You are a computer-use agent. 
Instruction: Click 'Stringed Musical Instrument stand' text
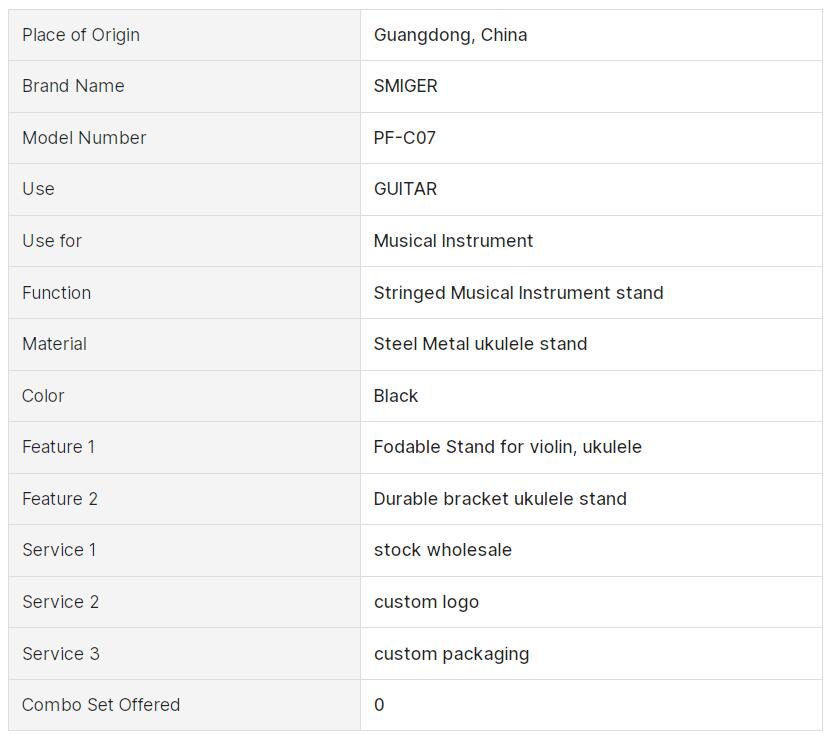pos(518,293)
